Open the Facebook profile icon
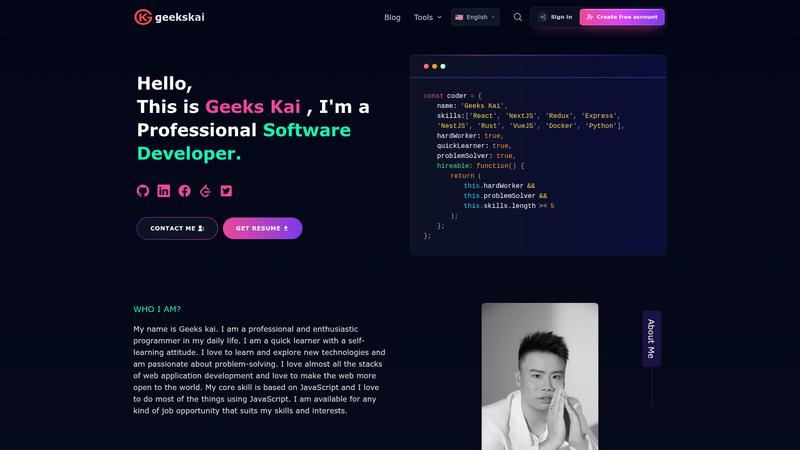Image resolution: width=800 pixels, height=450 pixels. coord(185,191)
